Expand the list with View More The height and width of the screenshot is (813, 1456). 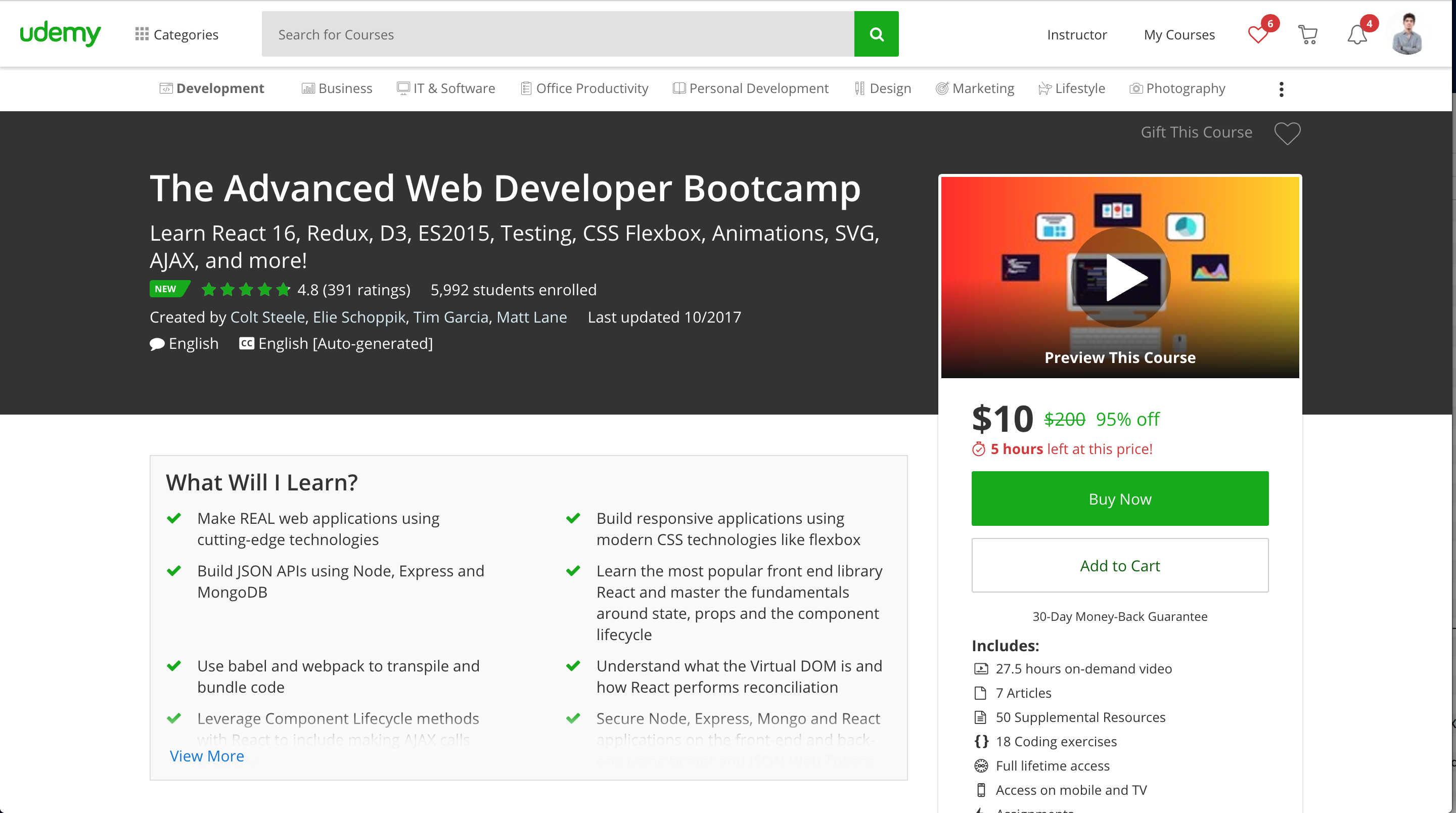coord(207,756)
